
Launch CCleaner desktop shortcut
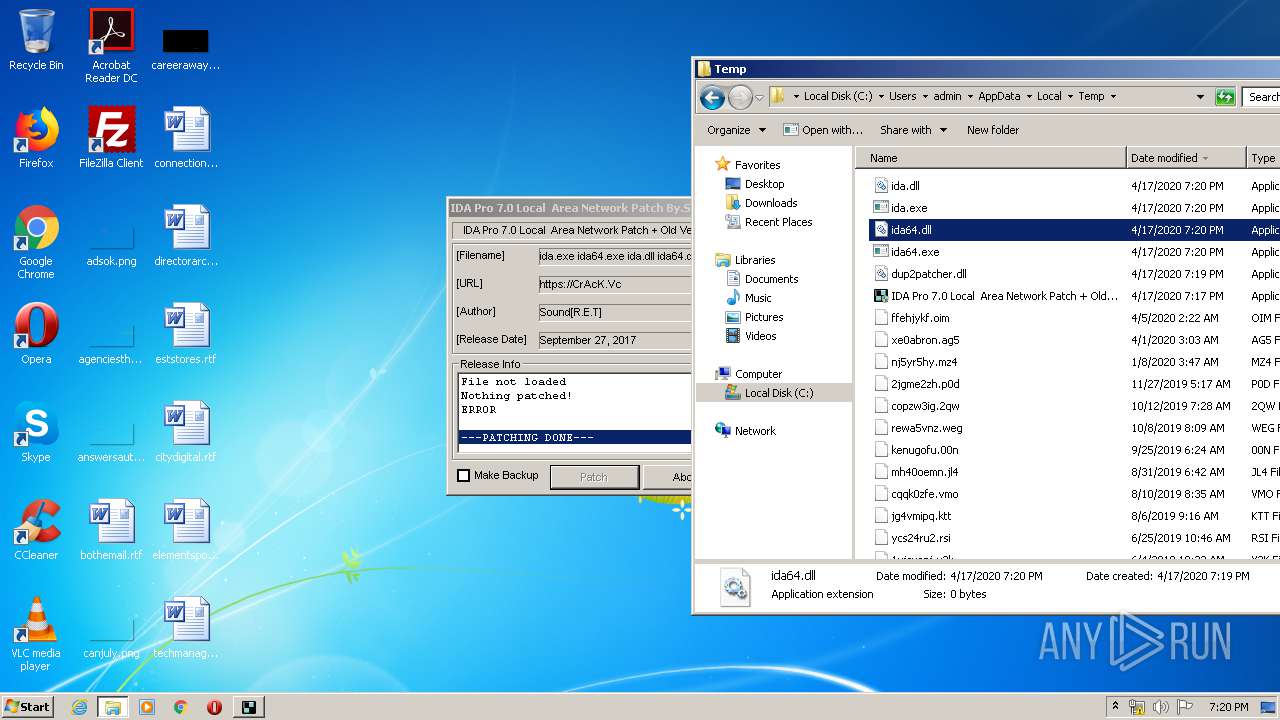click(36, 530)
